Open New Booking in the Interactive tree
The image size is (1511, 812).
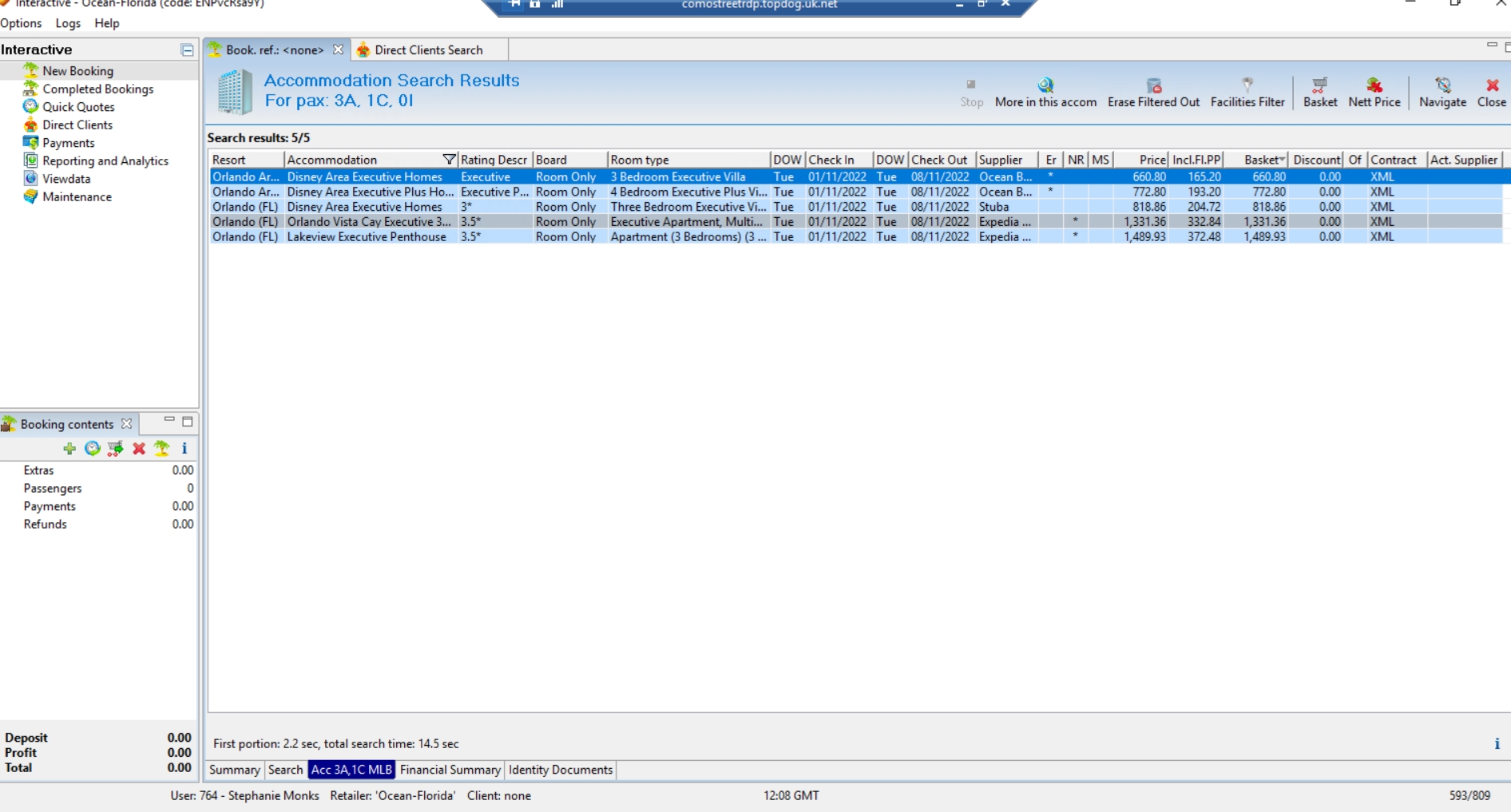(x=77, y=71)
